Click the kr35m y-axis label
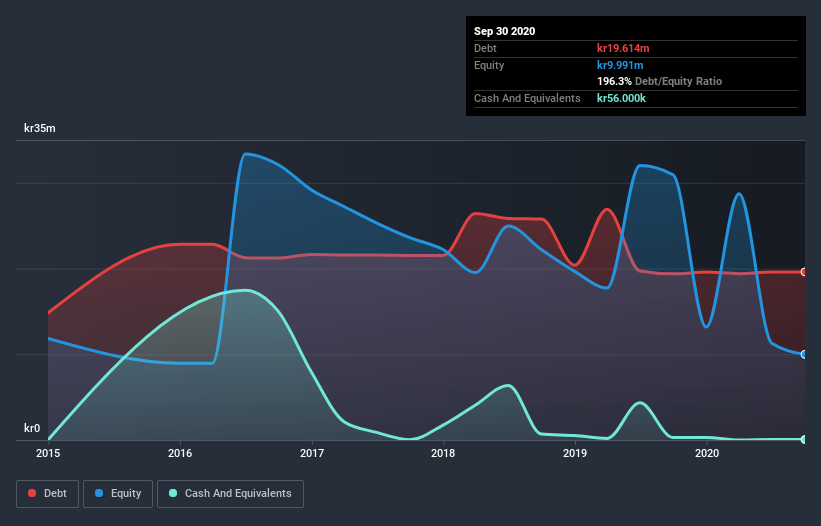 (x=40, y=128)
